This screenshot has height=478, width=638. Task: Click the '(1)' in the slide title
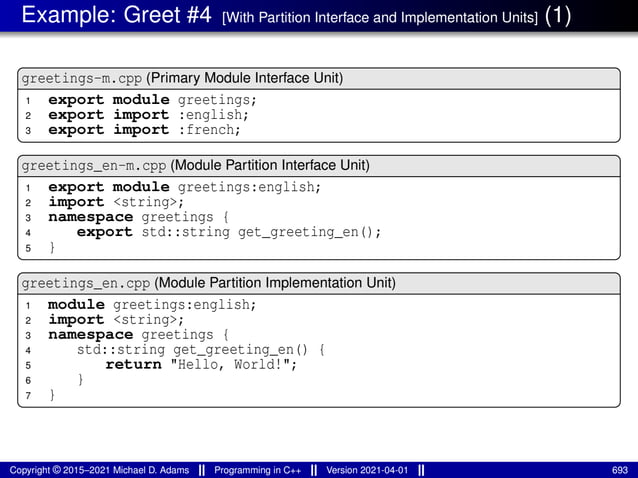pyautogui.click(x=557, y=15)
